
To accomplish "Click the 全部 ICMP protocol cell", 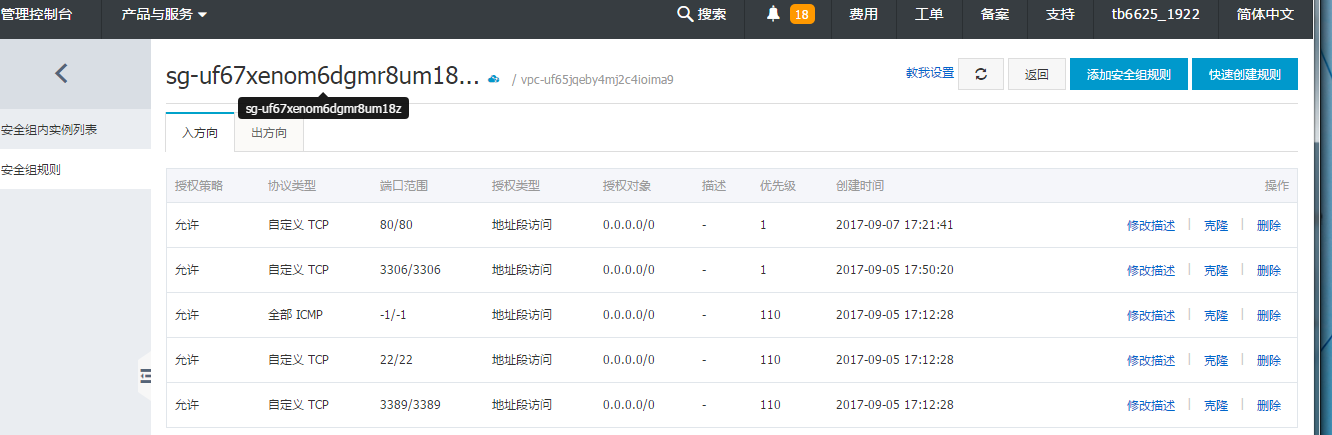I will [x=295, y=315].
